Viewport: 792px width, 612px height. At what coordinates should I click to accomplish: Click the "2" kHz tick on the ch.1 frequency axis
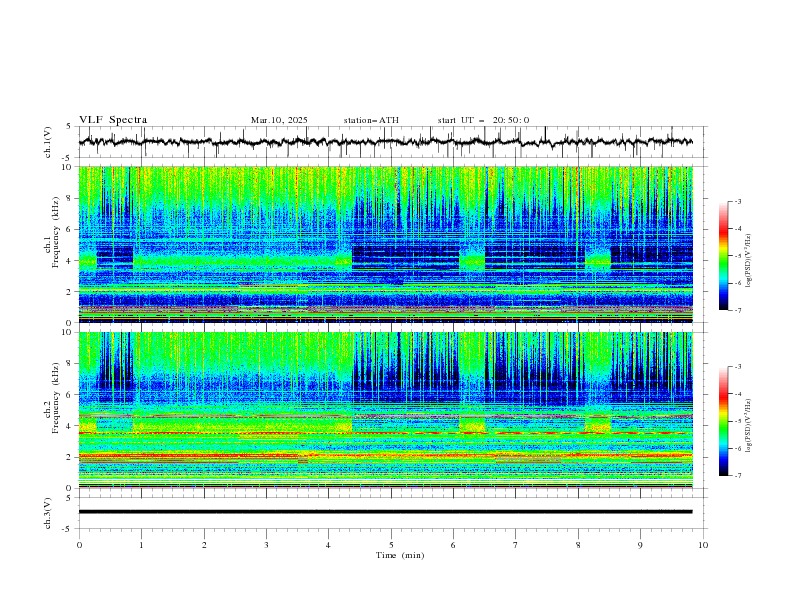pos(70,292)
